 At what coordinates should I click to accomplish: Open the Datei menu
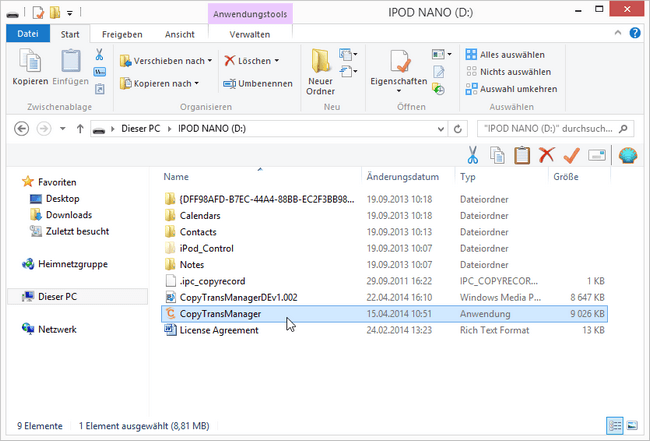pos(28,34)
